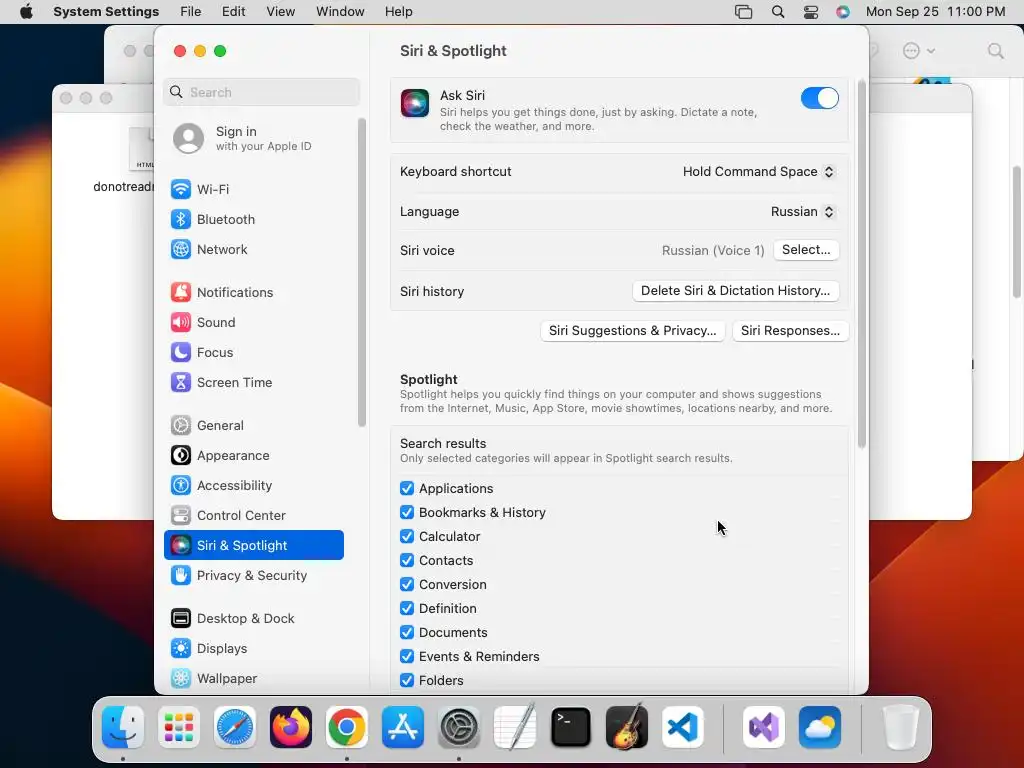
Task: Launch GarageBand from the Dock
Action: [x=627, y=727]
